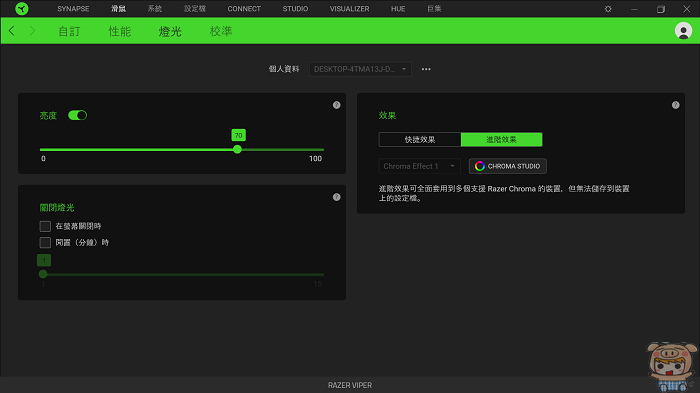Open the STUDIO top tab
This screenshot has width=700, height=393.
coord(295,9)
